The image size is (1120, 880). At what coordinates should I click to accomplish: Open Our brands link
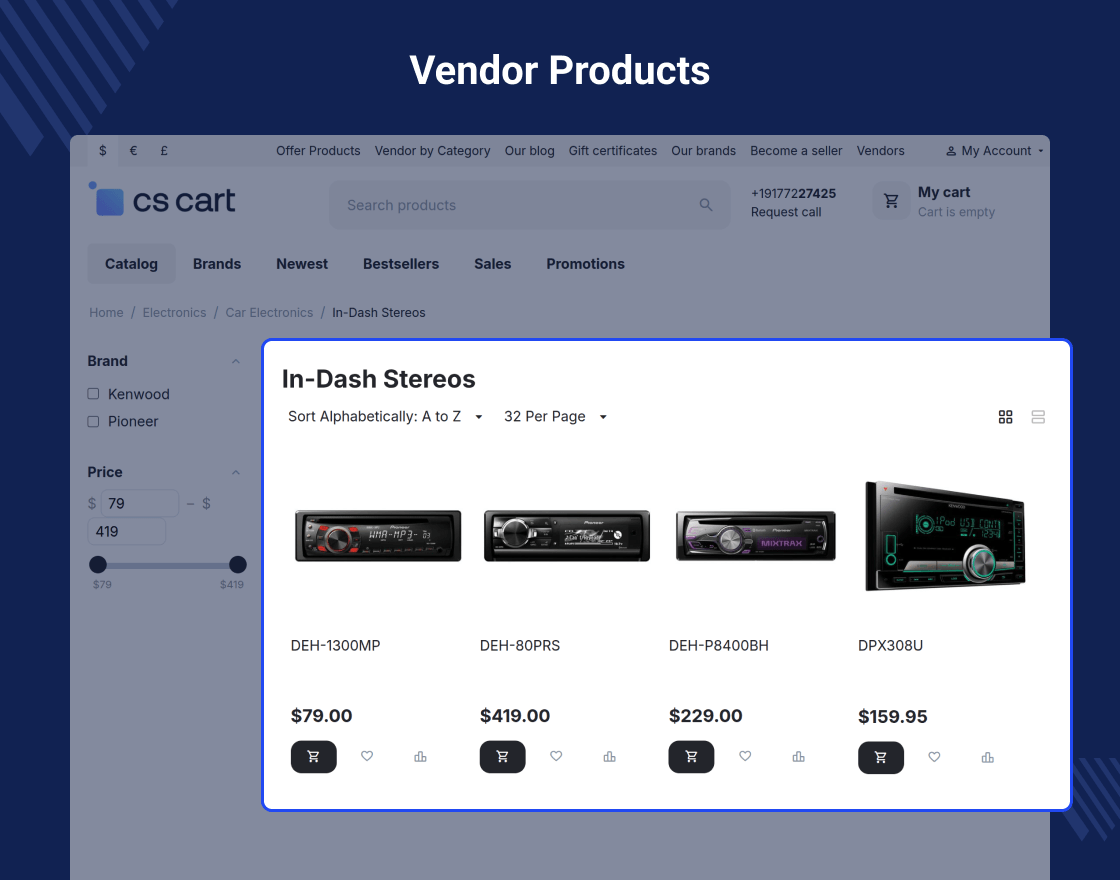(x=704, y=151)
